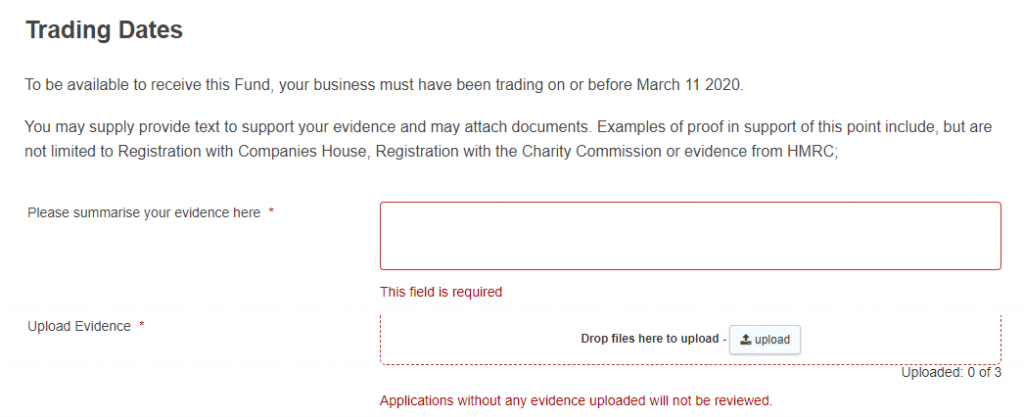Click the 'This field is required' error message
1024x417 pixels.
[440, 292]
